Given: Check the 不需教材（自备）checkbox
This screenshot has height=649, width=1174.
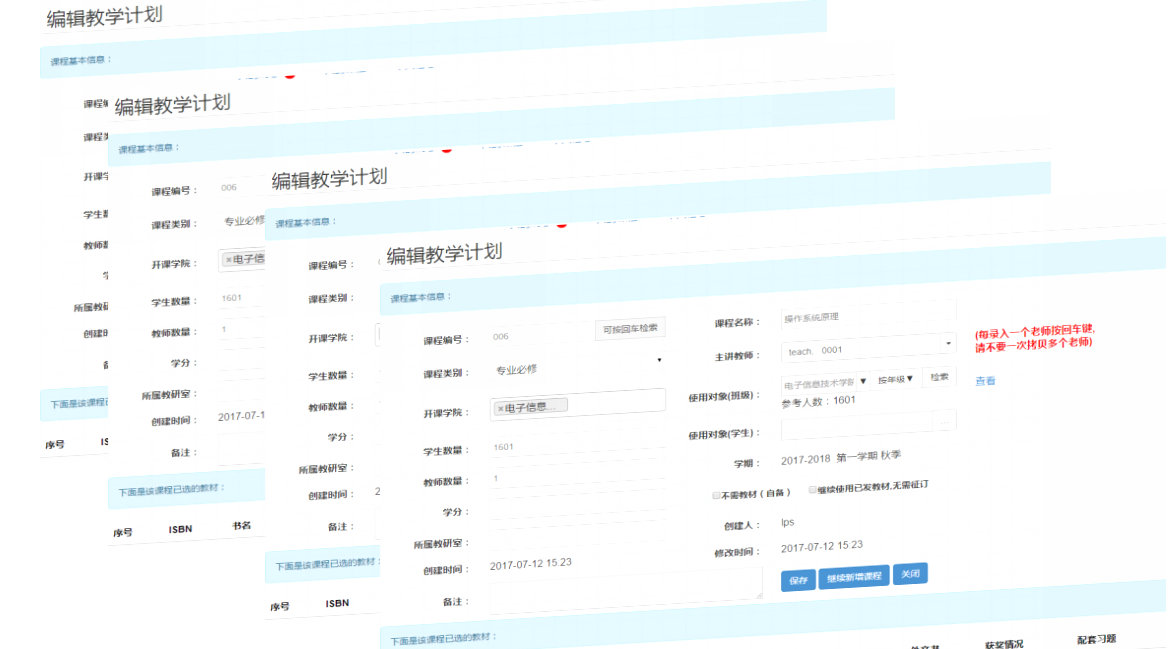Looking at the screenshot, I should tap(716, 494).
